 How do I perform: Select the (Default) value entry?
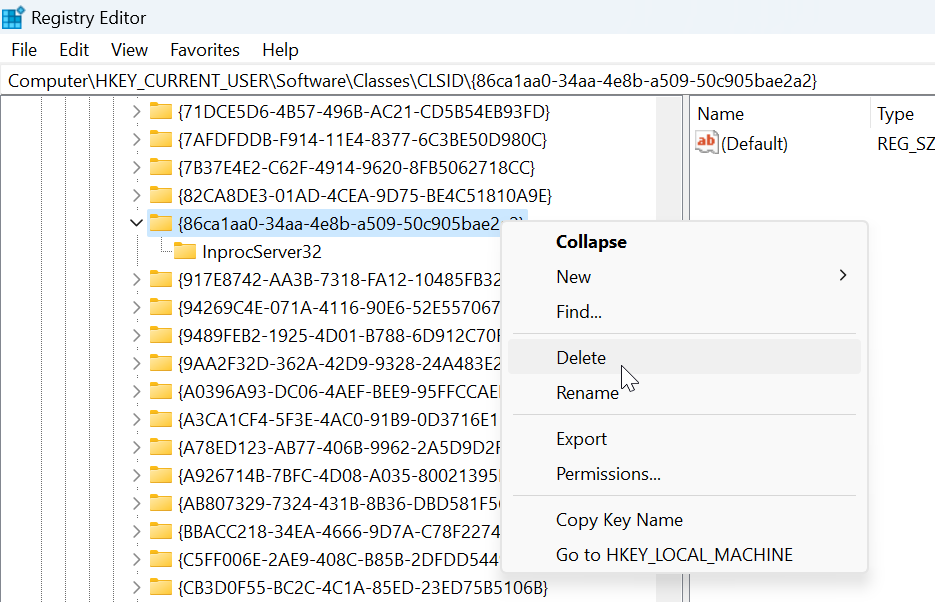tap(754, 144)
